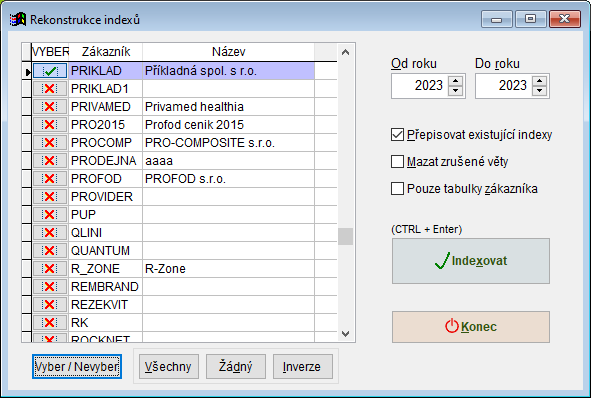The image size is (591, 398).
Task: Click the Vyber / Nevyber button
Action: tap(77, 366)
